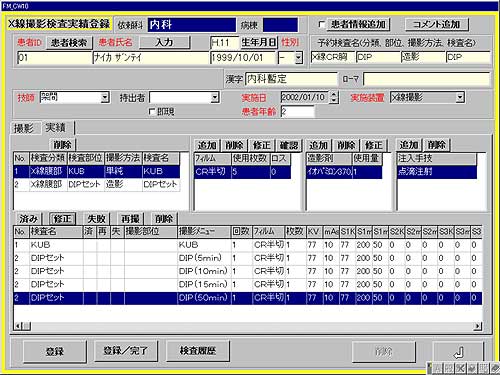Viewport: 500px width, 375px height.
Task: Select the DIP(10min) row
Action: pos(248,271)
